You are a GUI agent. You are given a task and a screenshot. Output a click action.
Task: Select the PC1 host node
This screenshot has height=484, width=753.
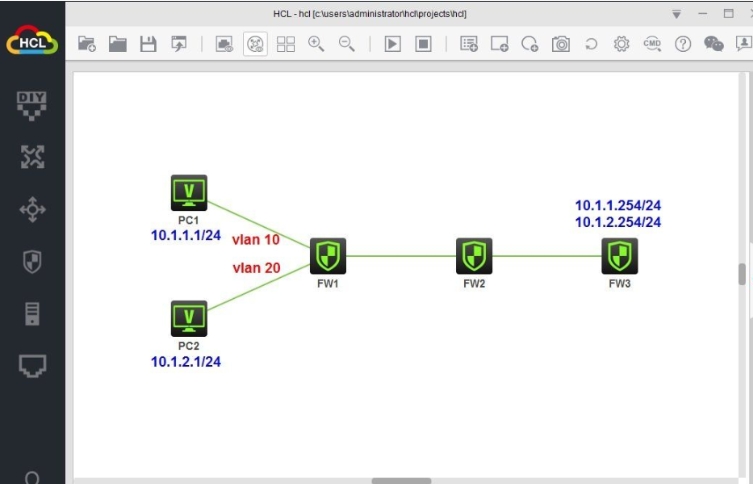click(x=188, y=192)
